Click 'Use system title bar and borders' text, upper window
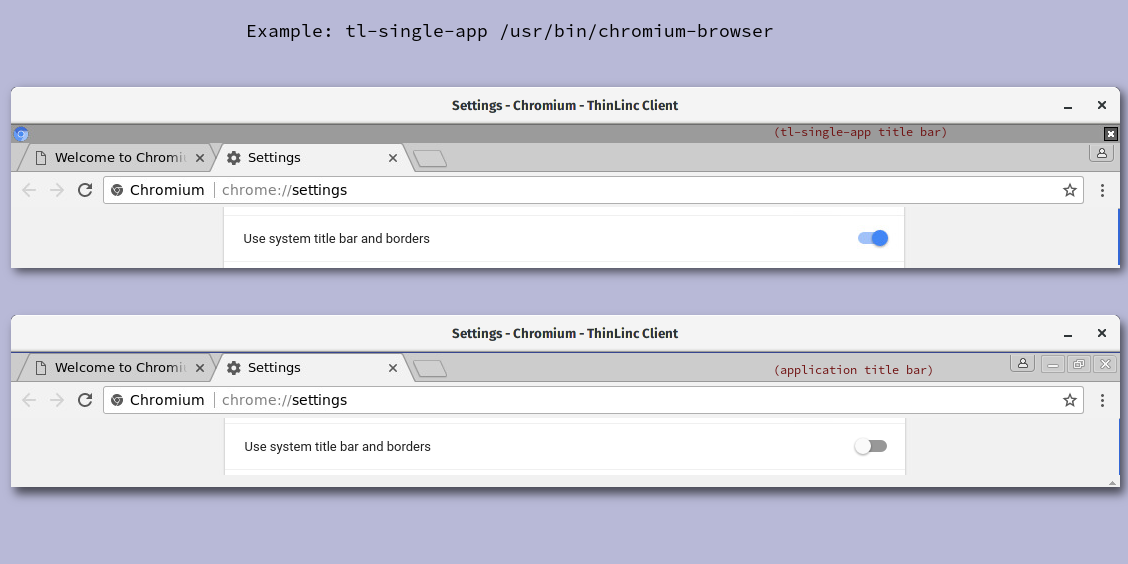1128x564 pixels. pos(336,238)
